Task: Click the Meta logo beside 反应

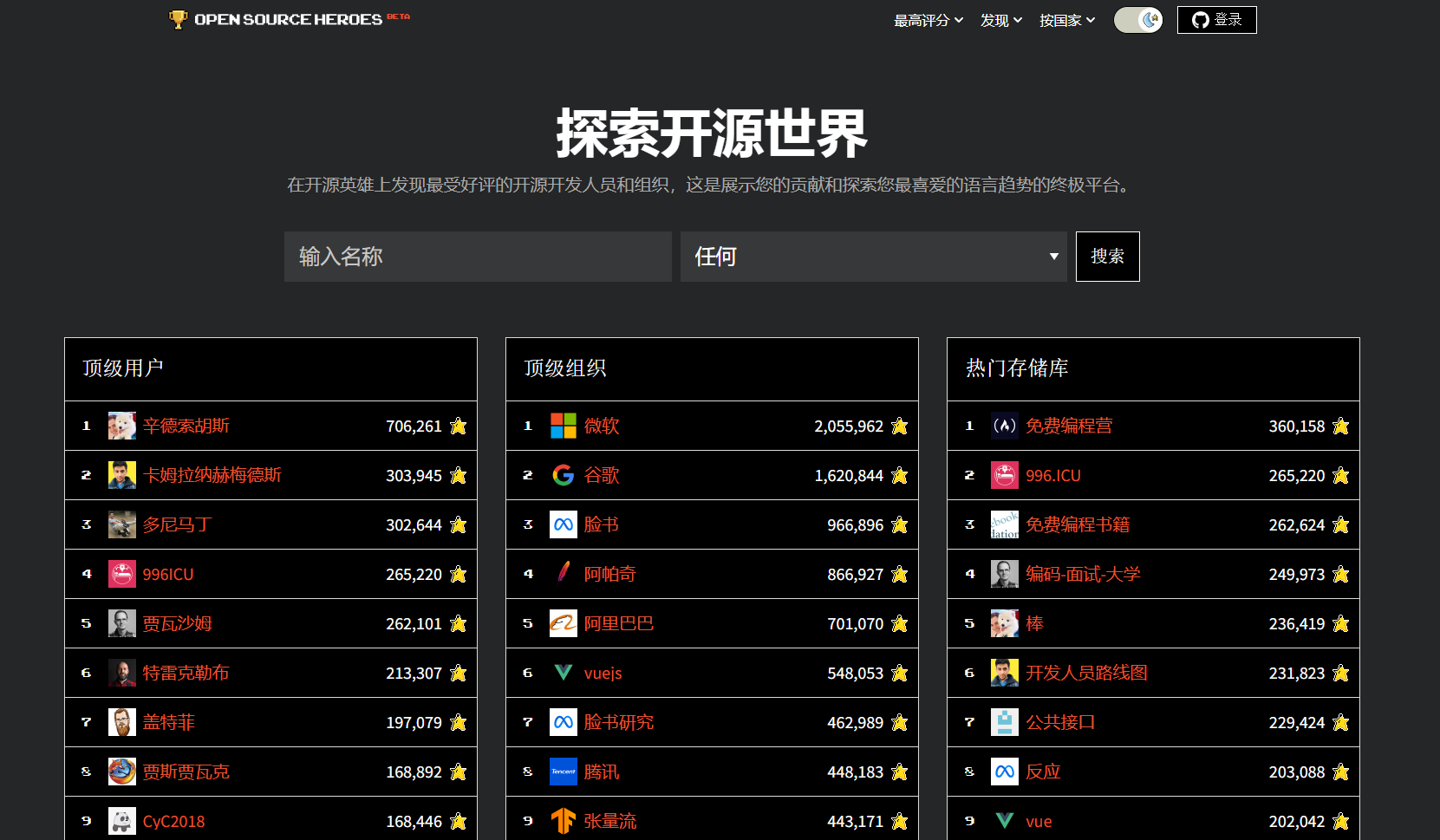Action: [1005, 772]
